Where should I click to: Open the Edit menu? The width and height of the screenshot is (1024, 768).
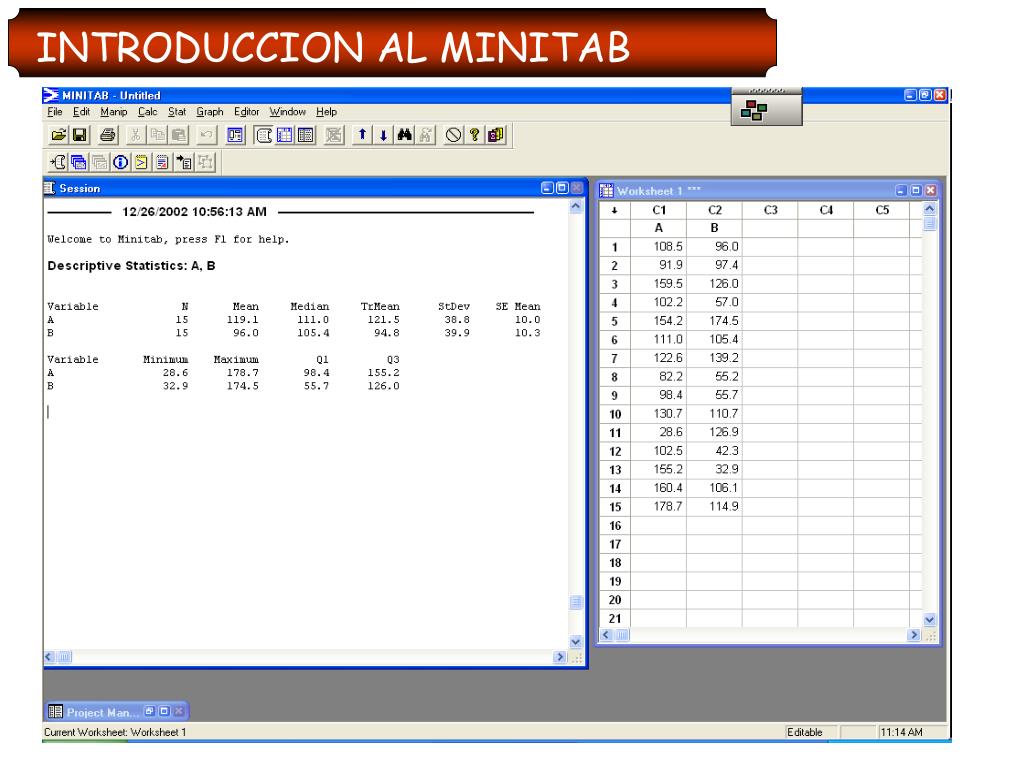[81, 112]
